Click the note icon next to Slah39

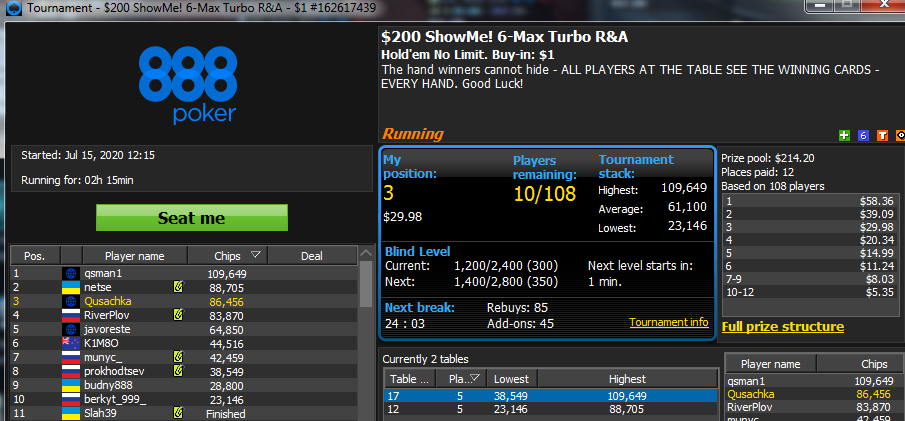tap(178, 413)
